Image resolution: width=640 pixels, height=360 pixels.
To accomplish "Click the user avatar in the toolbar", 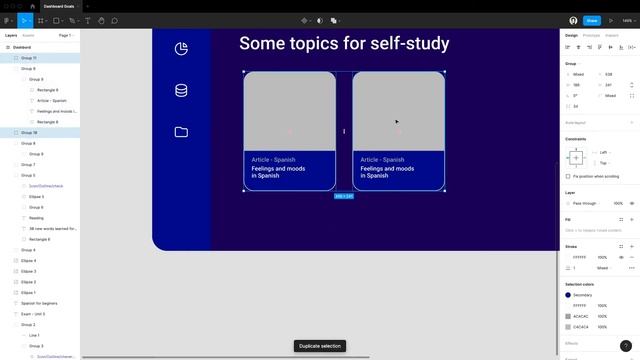I will pos(573,20).
